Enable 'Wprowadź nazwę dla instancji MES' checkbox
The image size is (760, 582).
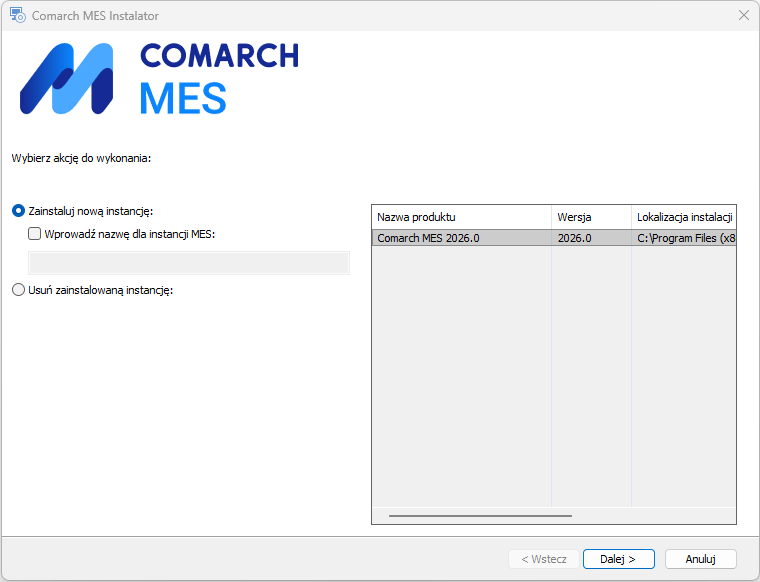click(x=34, y=234)
